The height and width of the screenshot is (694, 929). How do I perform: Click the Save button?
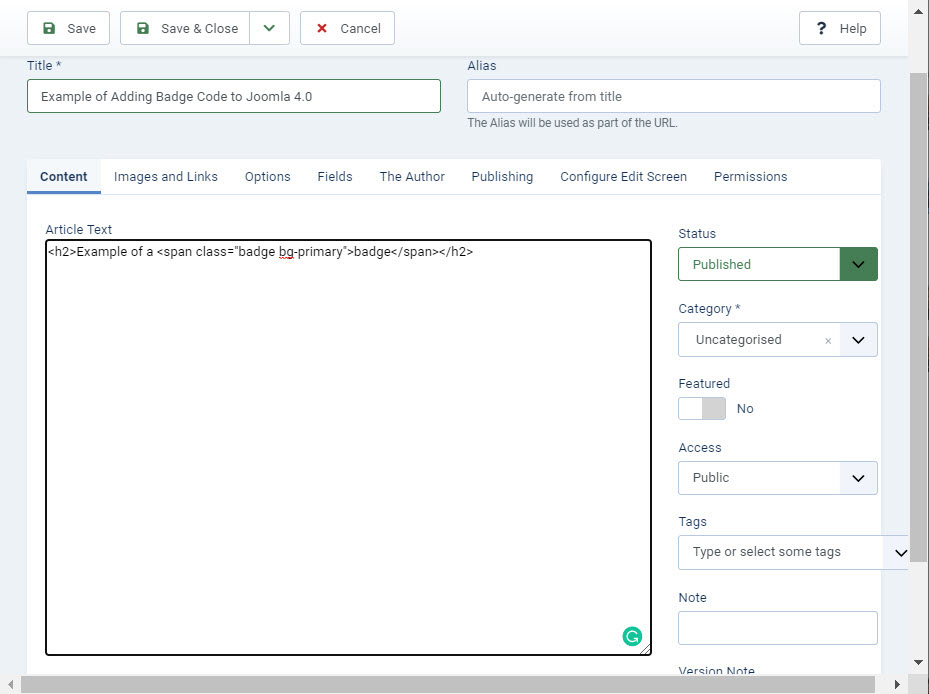point(69,28)
